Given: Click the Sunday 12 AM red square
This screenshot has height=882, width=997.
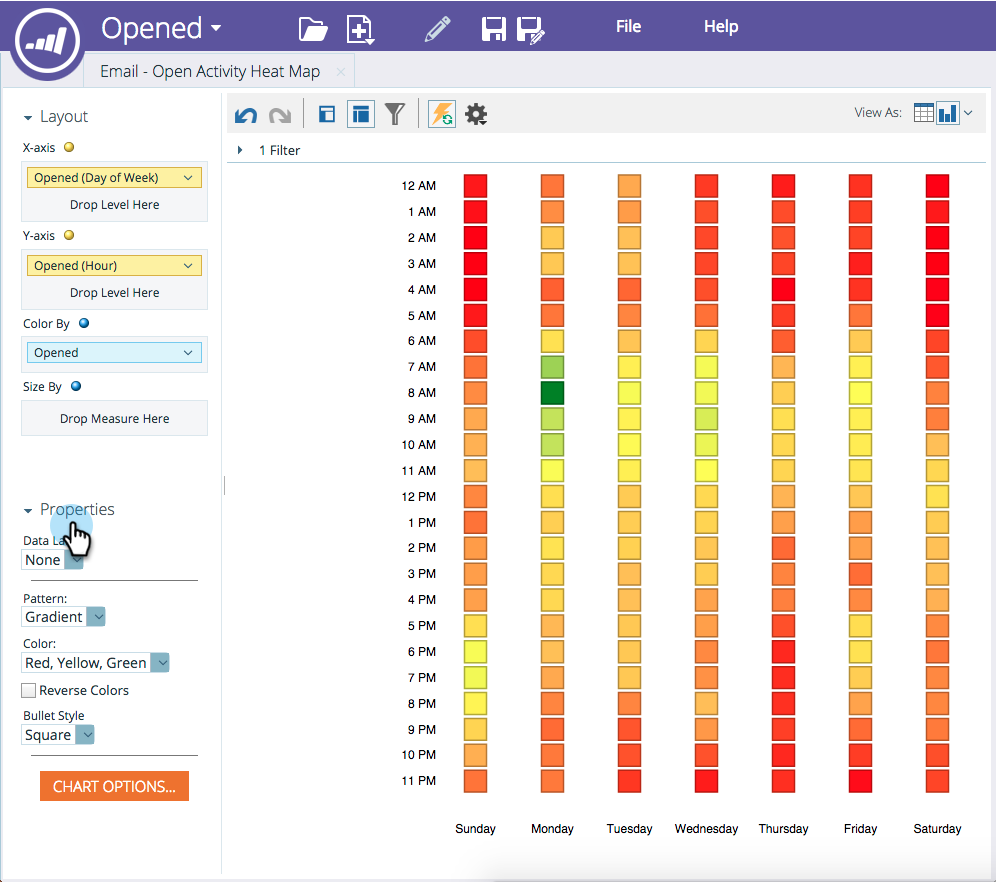Looking at the screenshot, I should (475, 186).
